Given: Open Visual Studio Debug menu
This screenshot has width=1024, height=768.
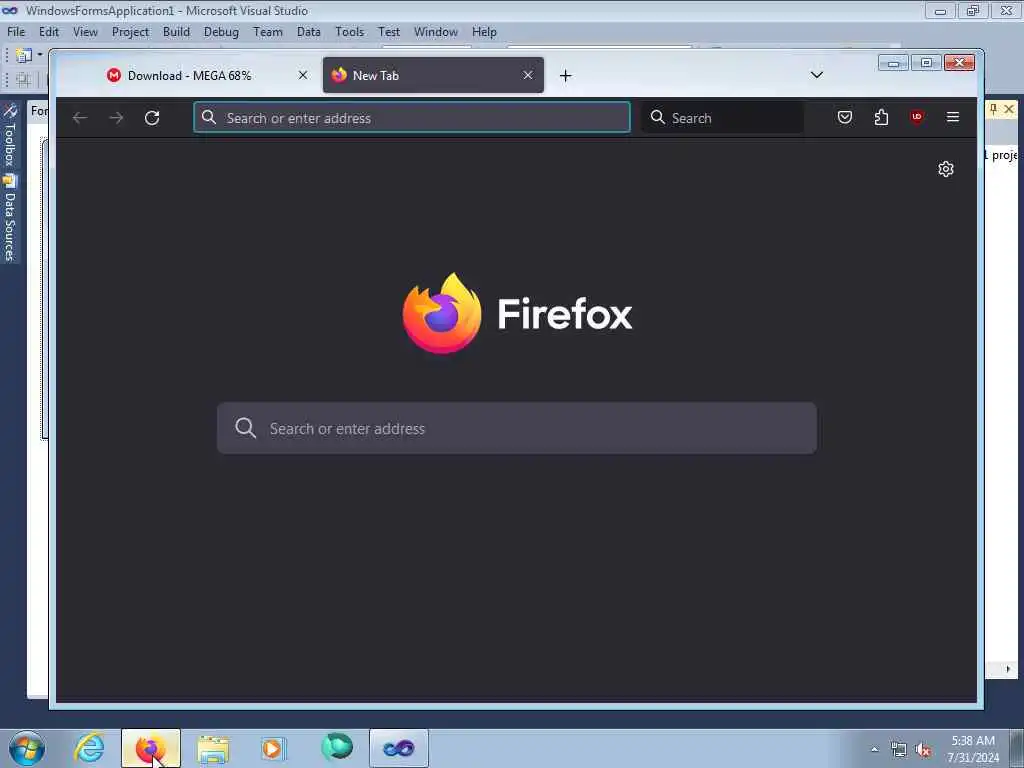Looking at the screenshot, I should point(221,32).
